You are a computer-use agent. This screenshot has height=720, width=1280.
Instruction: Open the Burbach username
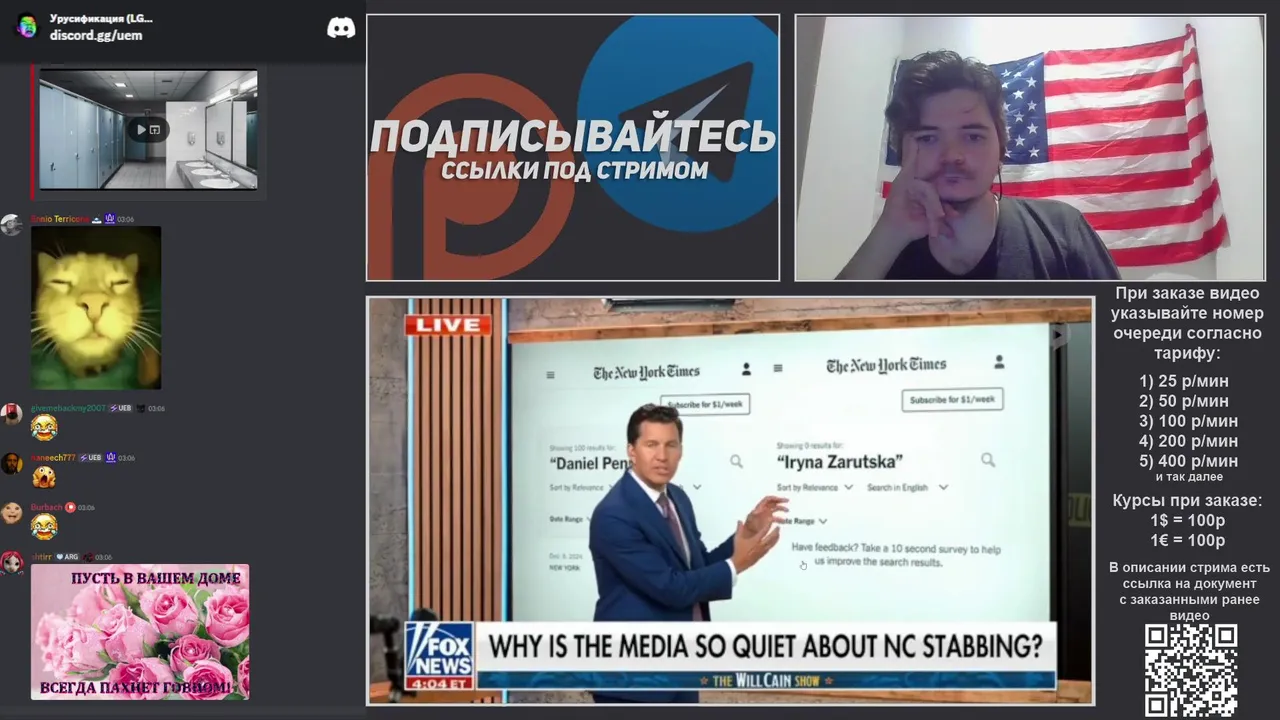[x=47, y=507]
